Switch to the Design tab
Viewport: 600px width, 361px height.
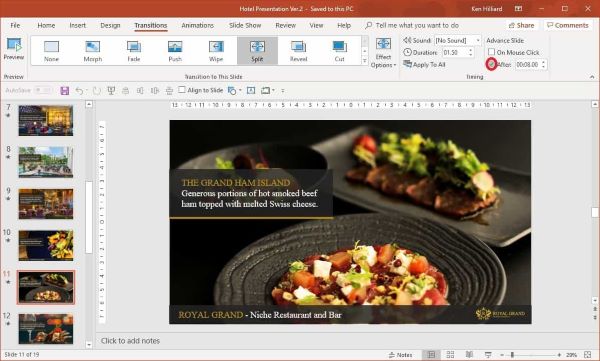coord(110,25)
